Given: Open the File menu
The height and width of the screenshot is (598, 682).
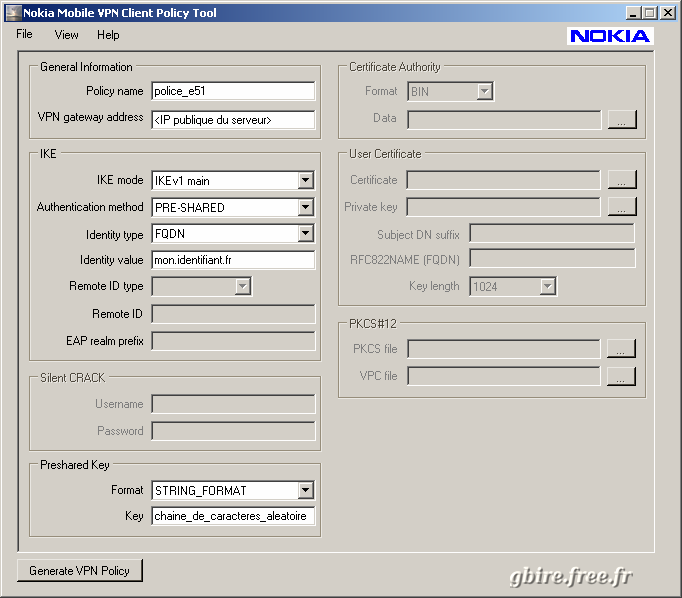Looking at the screenshot, I should coord(24,34).
